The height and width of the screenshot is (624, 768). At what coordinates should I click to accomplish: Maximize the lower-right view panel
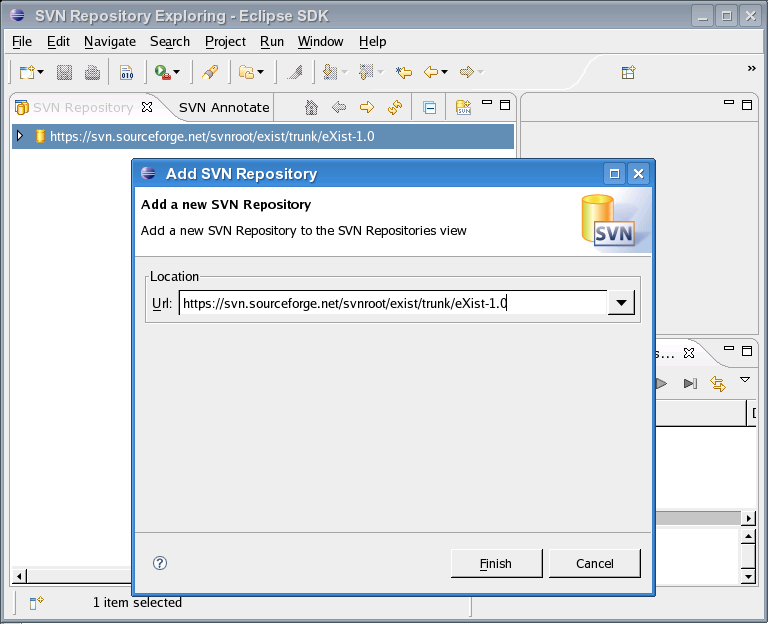pos(747,351)
